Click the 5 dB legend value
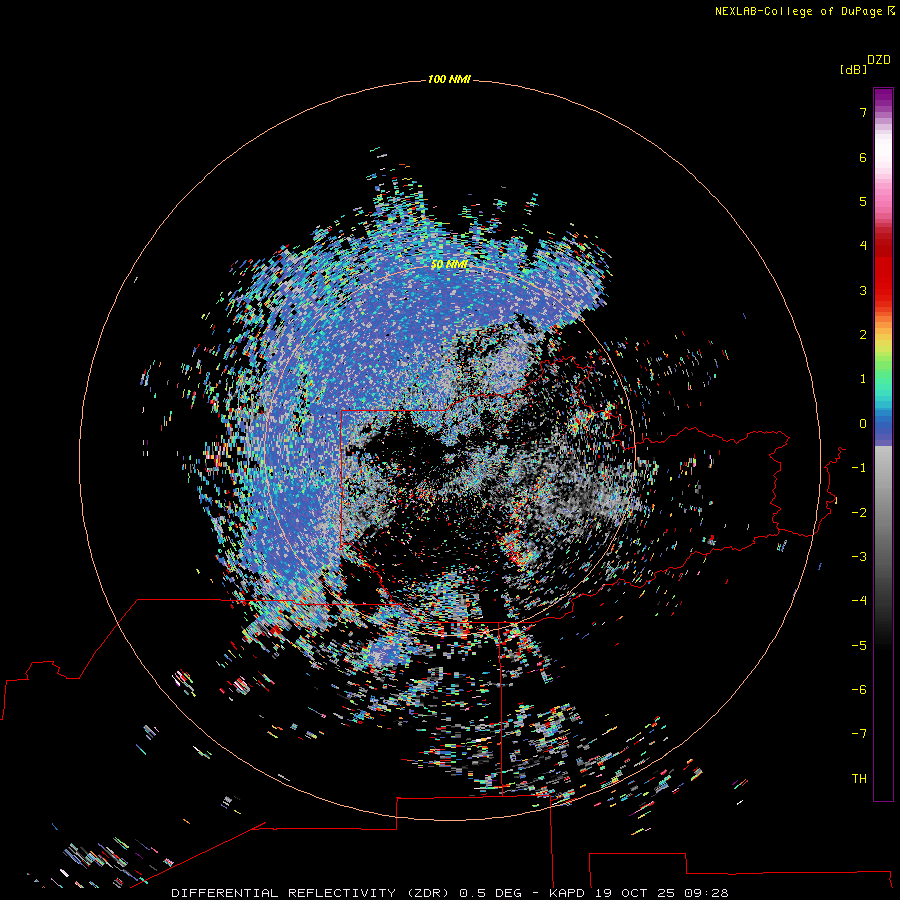 point(863,201)
